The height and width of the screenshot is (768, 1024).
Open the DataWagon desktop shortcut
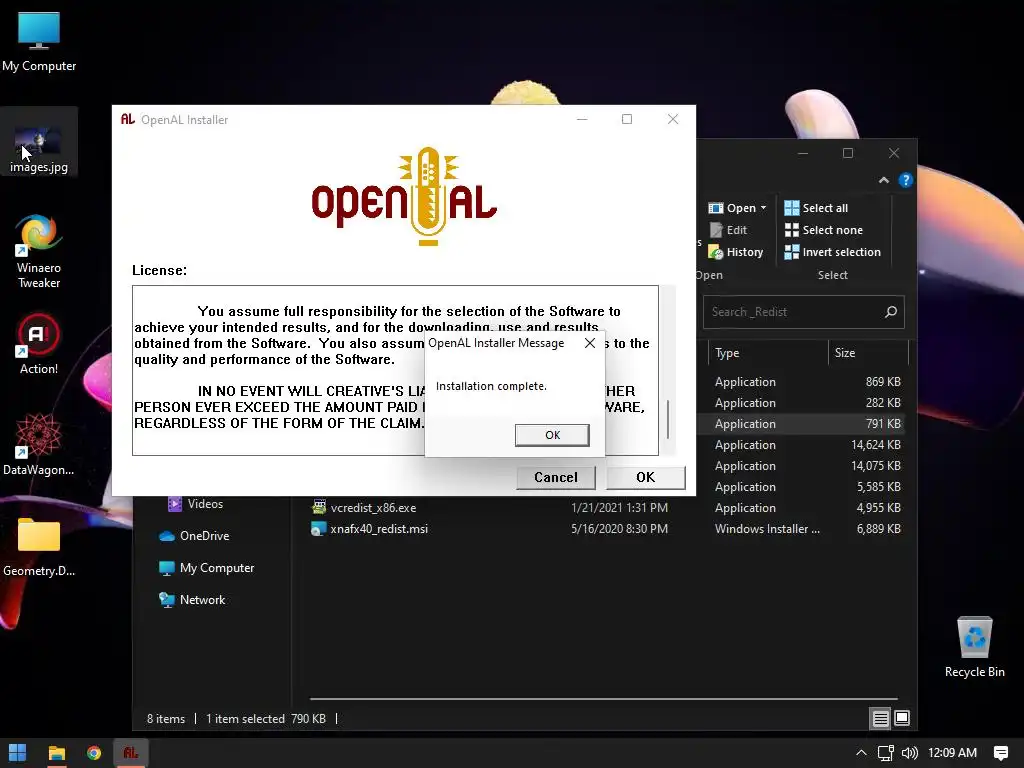[39, 444]
